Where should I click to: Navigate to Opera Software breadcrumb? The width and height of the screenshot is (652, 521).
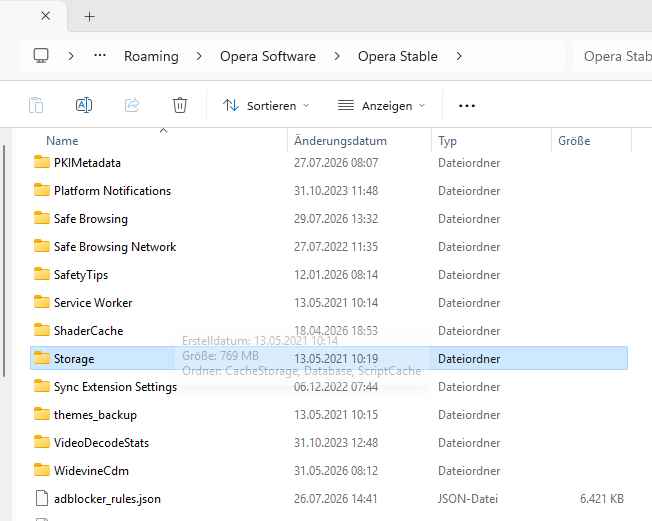tap(268, 56)
